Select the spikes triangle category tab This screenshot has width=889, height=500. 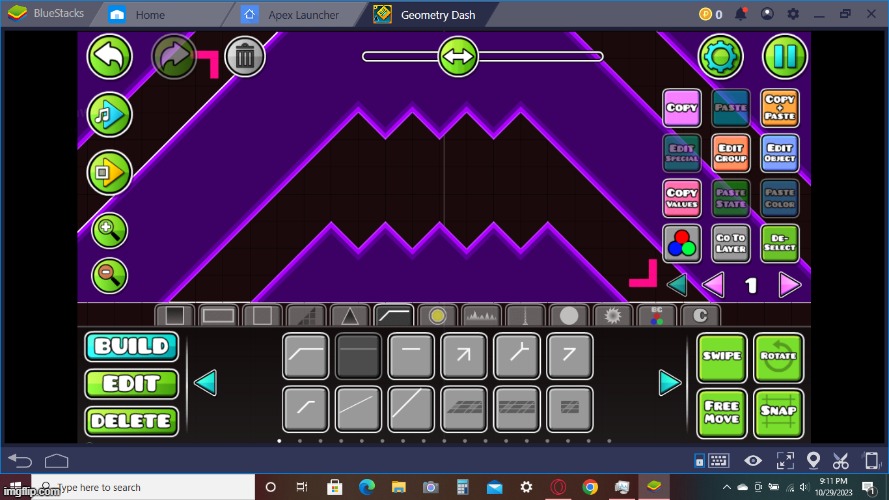(350, 315)
